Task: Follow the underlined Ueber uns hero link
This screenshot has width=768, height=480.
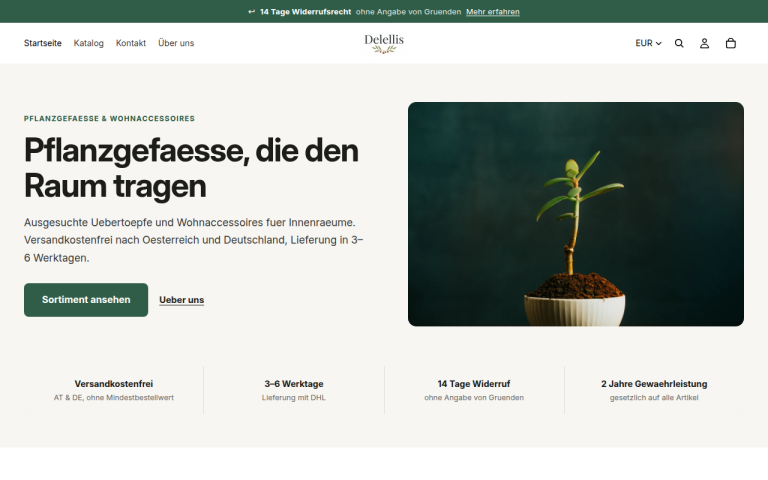Action: click(x=181, y=300)
